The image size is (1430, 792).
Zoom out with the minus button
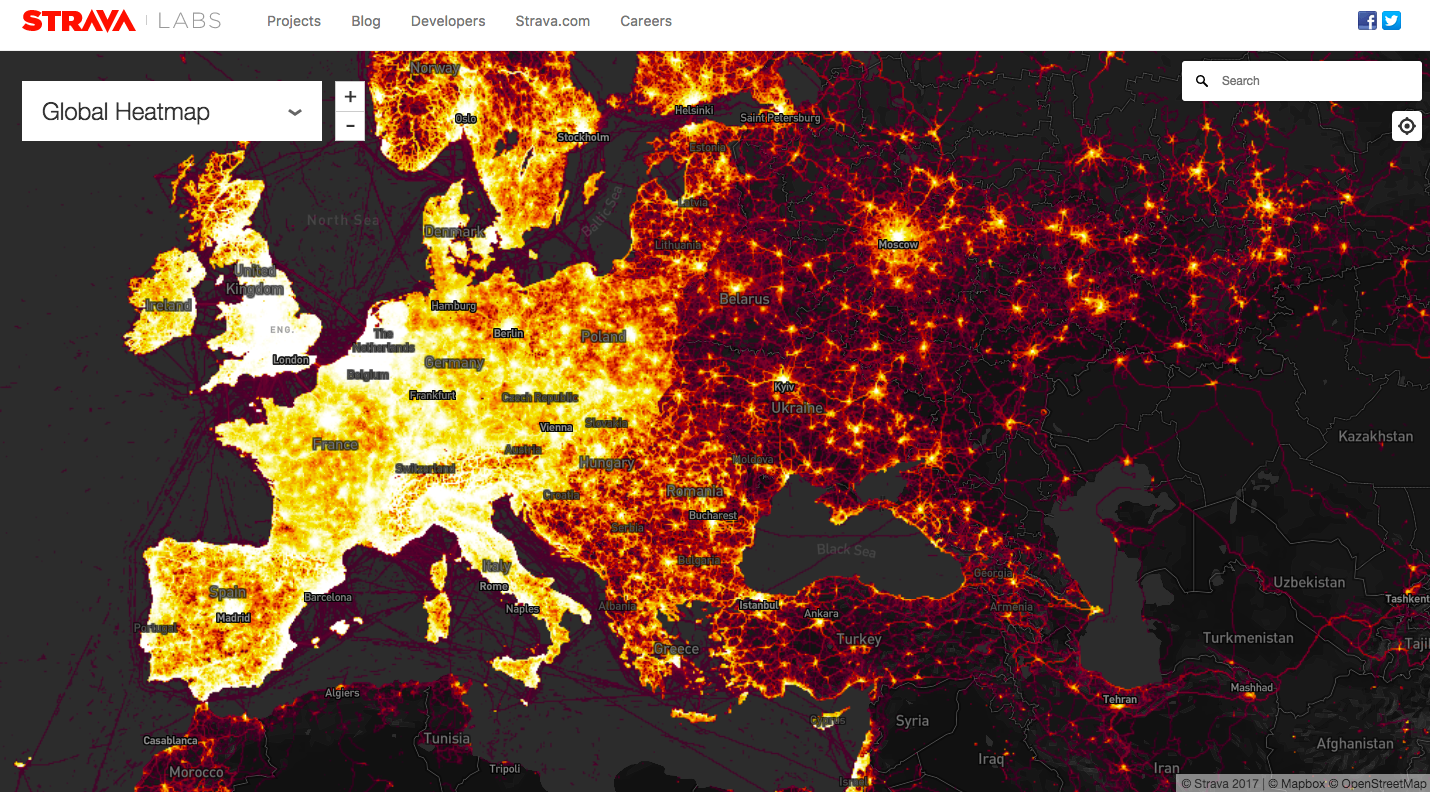(350, 126)
